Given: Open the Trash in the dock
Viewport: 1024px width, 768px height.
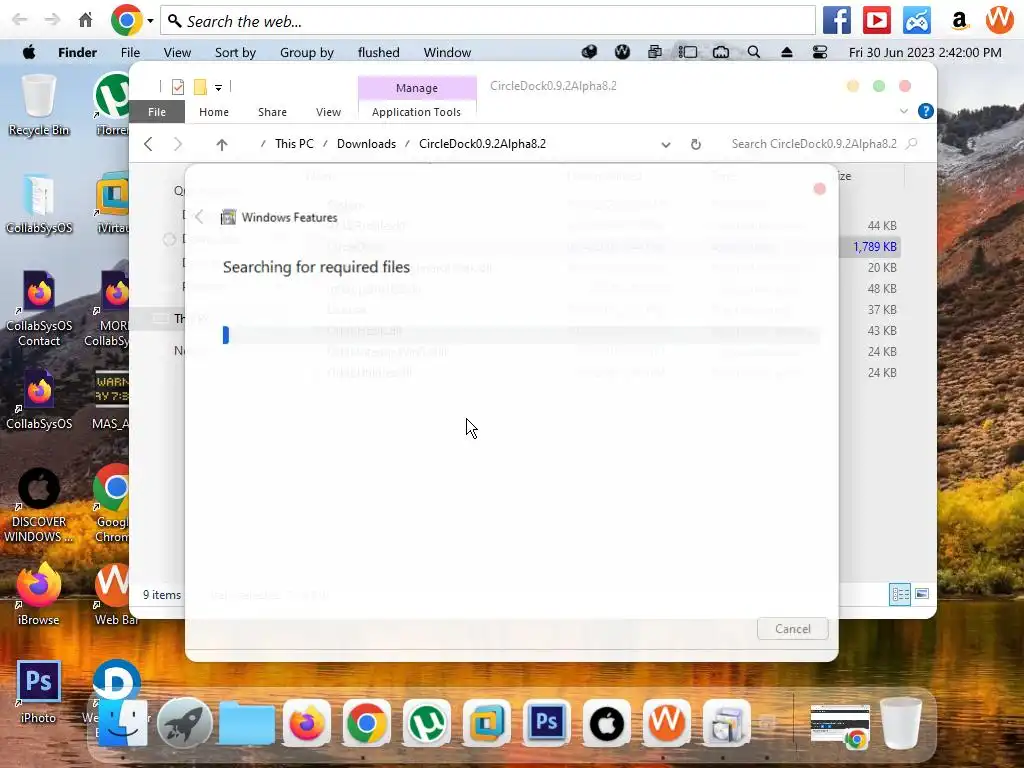Looking at the screenshot, I should [x=901, y=724].
